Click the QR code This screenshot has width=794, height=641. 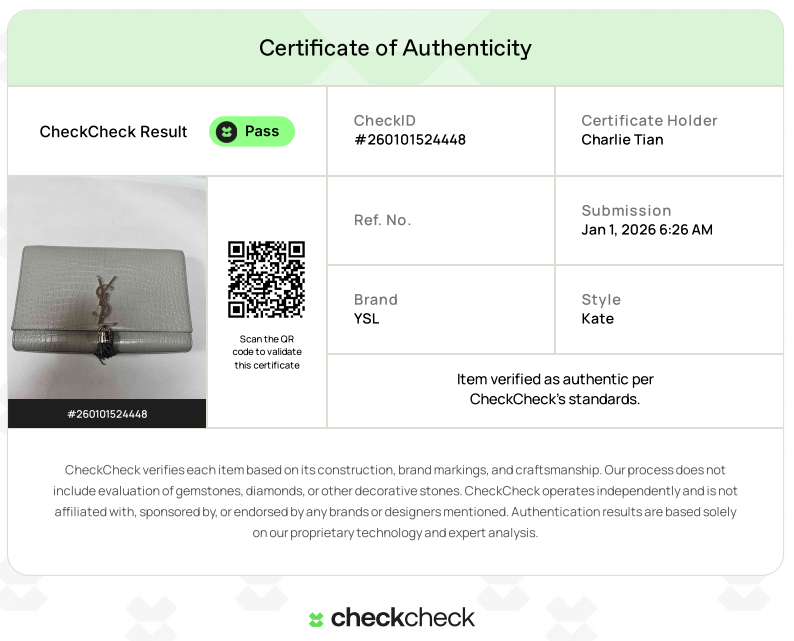[266, 279]
